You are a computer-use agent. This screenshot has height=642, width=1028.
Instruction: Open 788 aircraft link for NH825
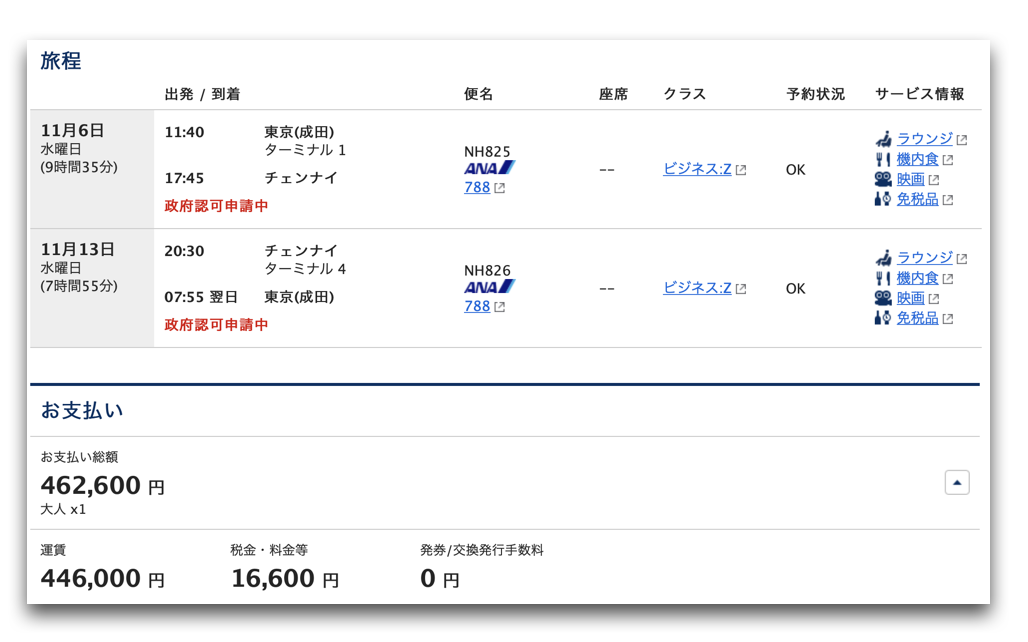click(477, 187)
